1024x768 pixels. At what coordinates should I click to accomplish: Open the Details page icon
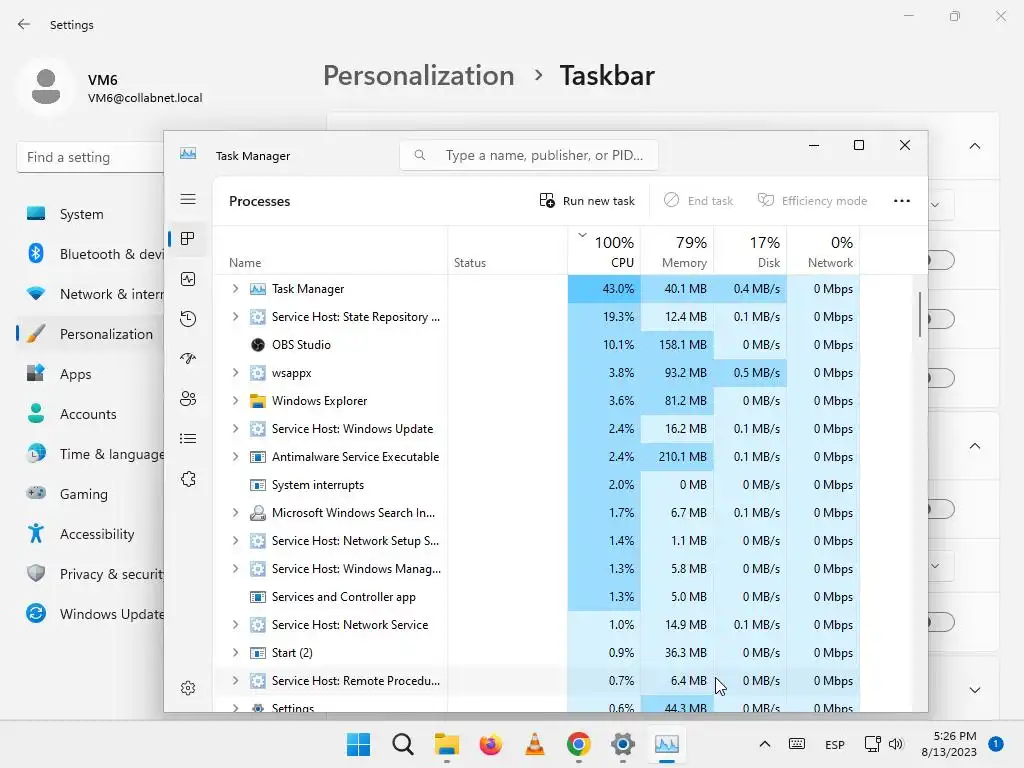188,438
